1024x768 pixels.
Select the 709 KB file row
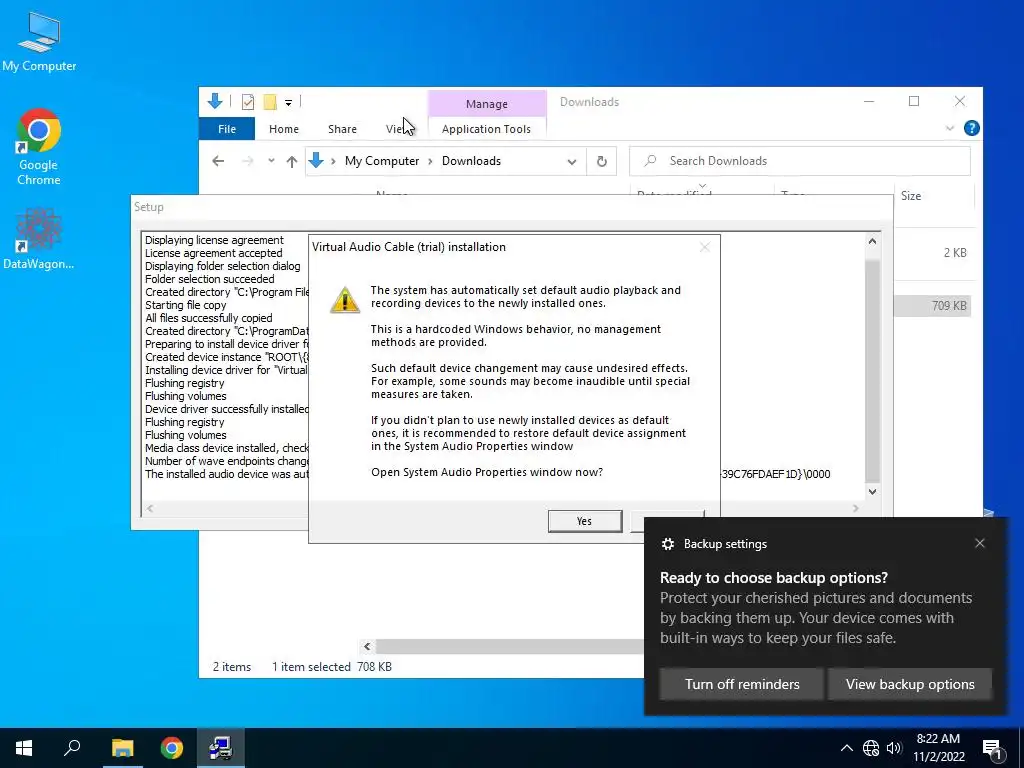click(932, 306)
